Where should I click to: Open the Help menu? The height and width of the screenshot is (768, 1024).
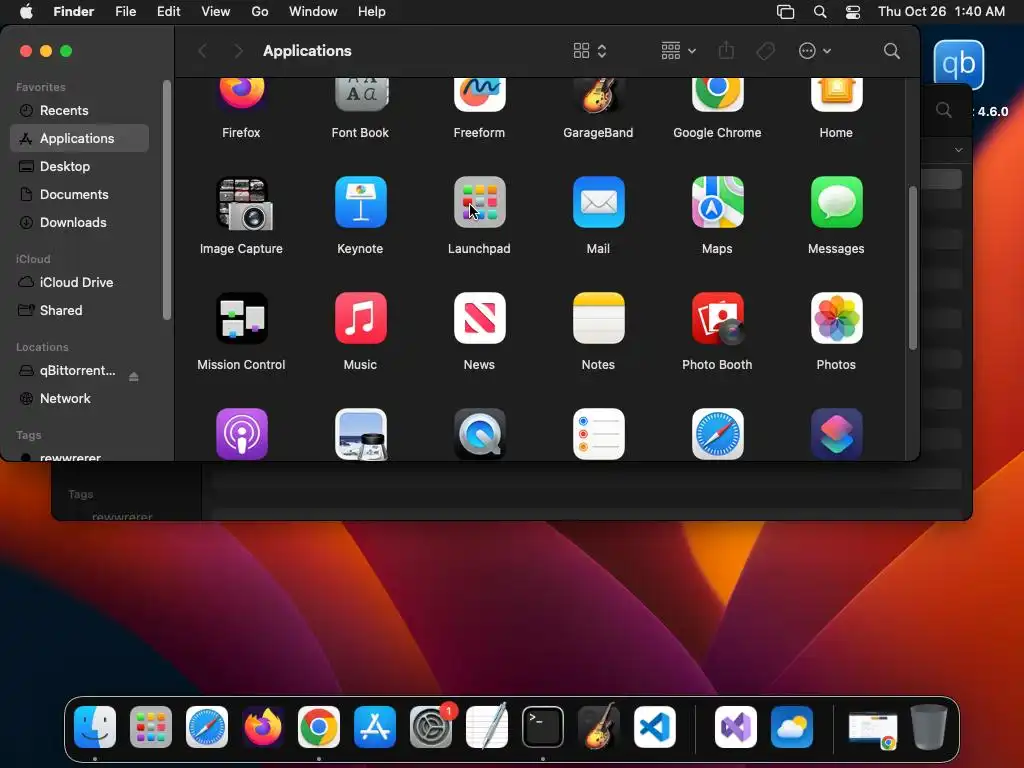click(x=372, y=12)
